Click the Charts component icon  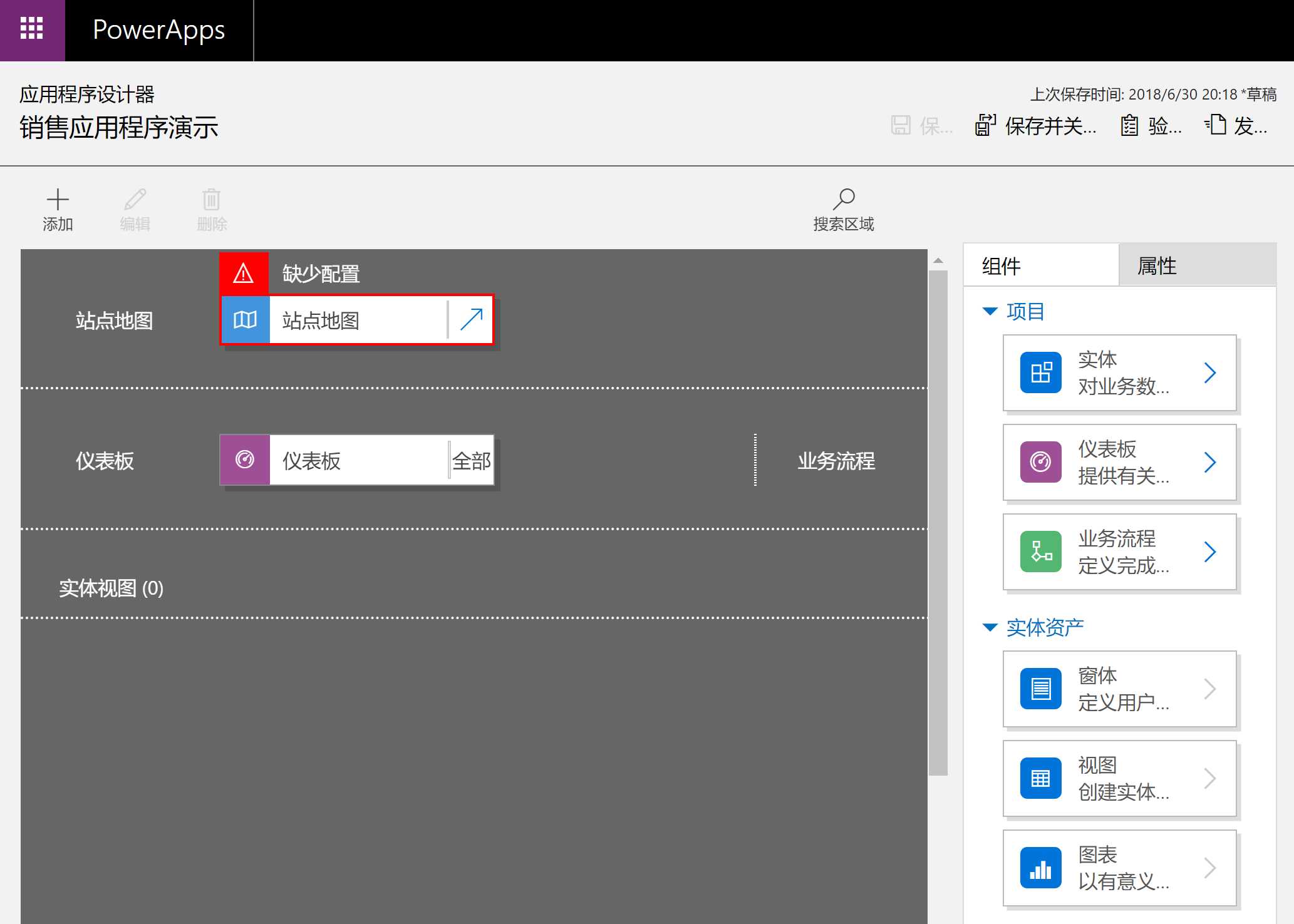[1041, 868]
